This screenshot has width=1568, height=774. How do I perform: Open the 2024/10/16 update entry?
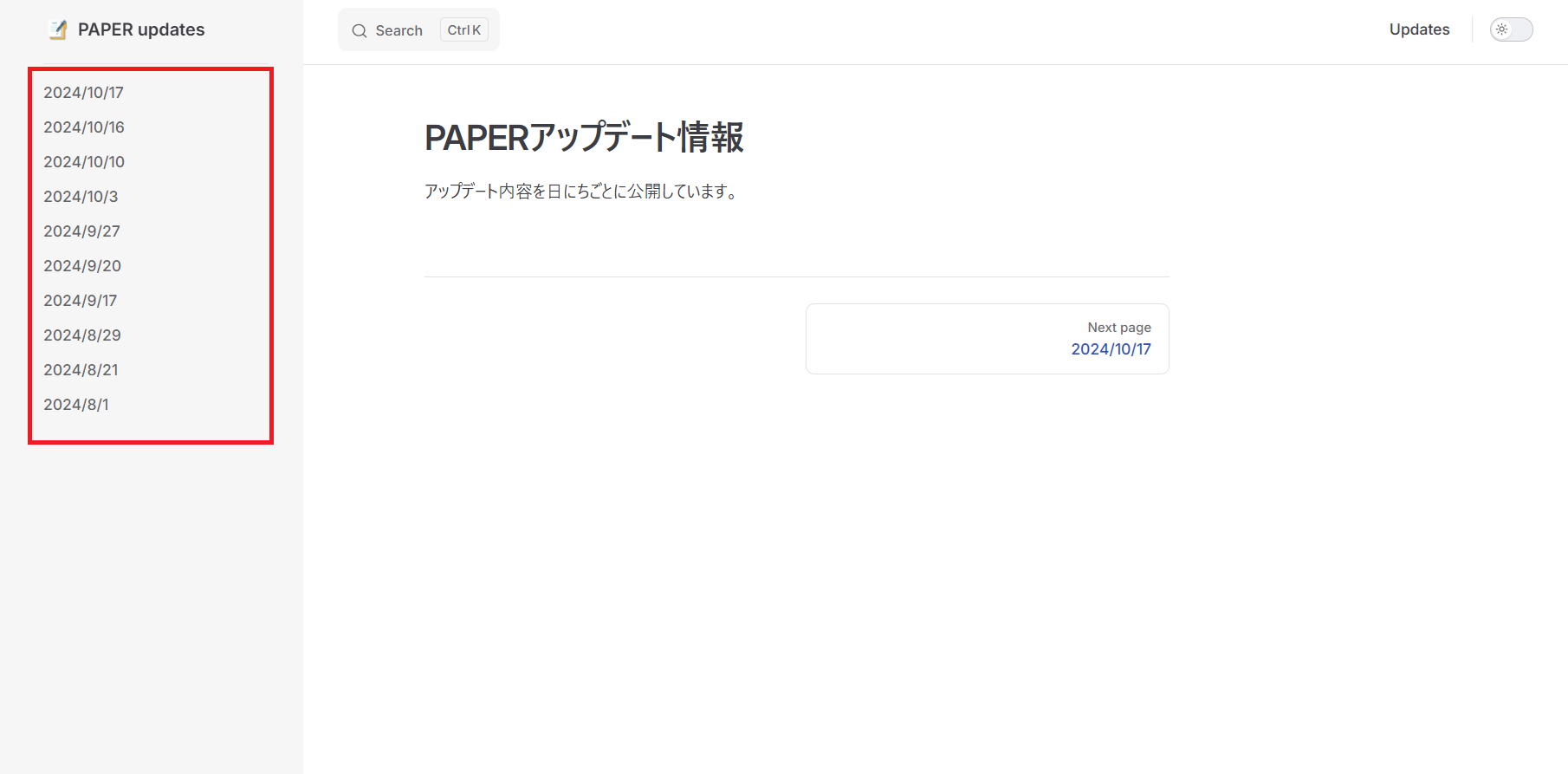(84, 127)
